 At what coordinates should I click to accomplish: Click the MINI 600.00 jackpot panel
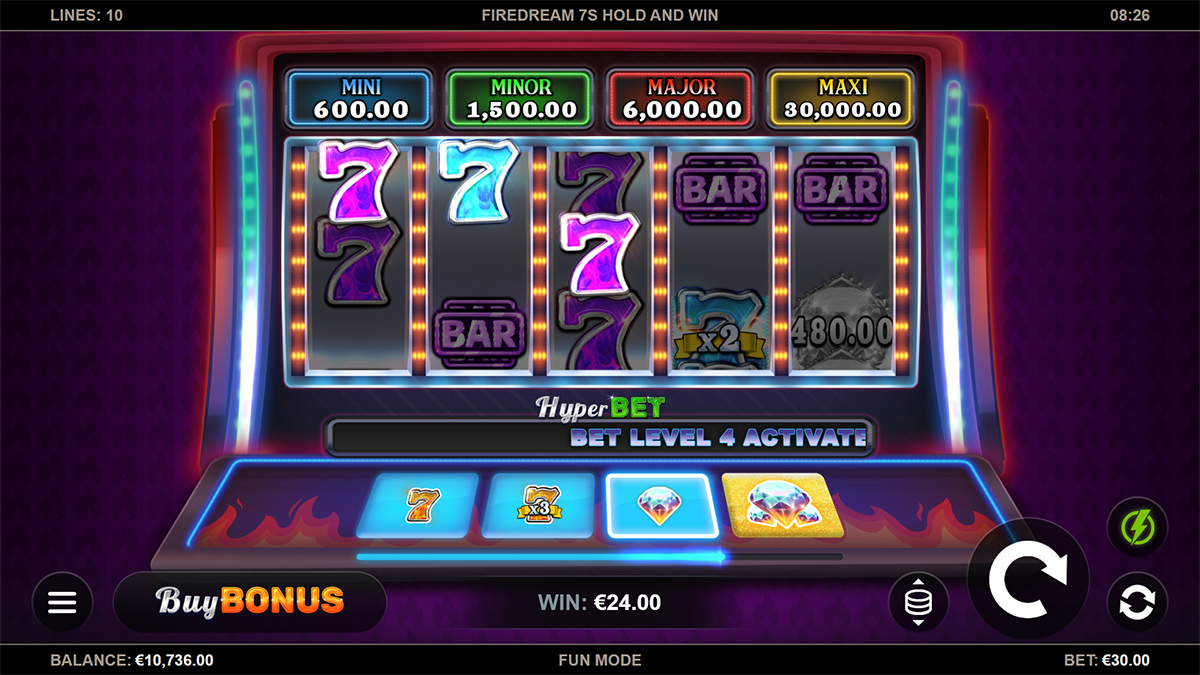[359, 97]
